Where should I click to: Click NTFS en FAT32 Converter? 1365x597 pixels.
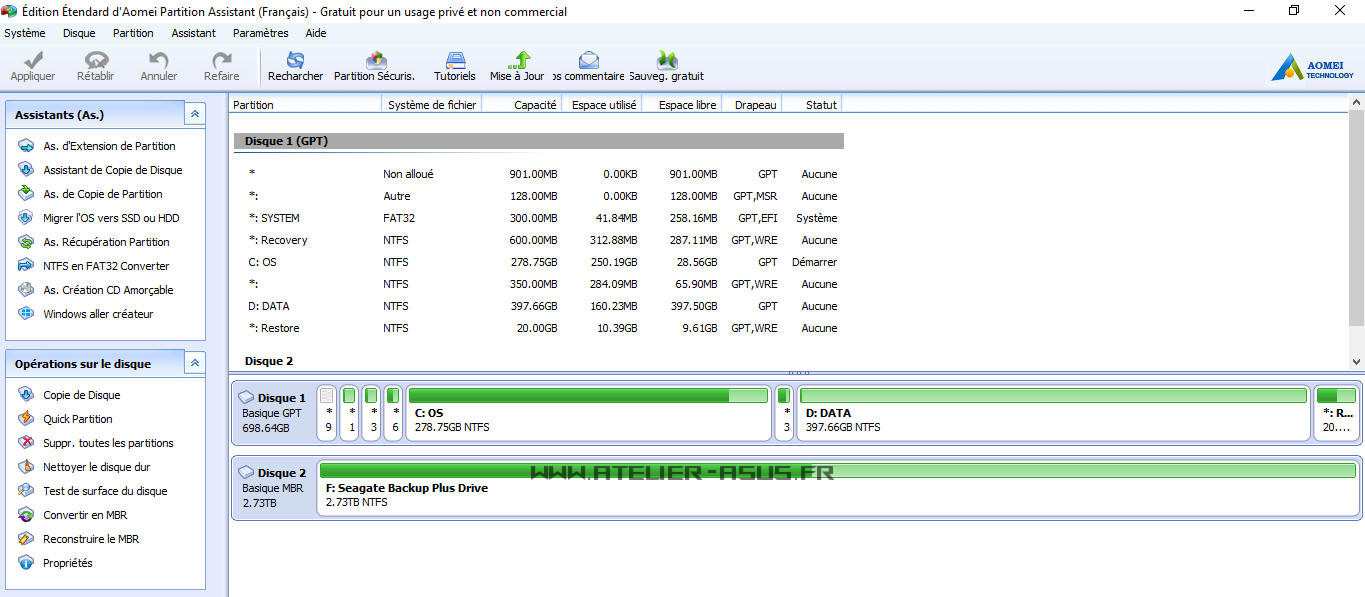pos(105,266)
